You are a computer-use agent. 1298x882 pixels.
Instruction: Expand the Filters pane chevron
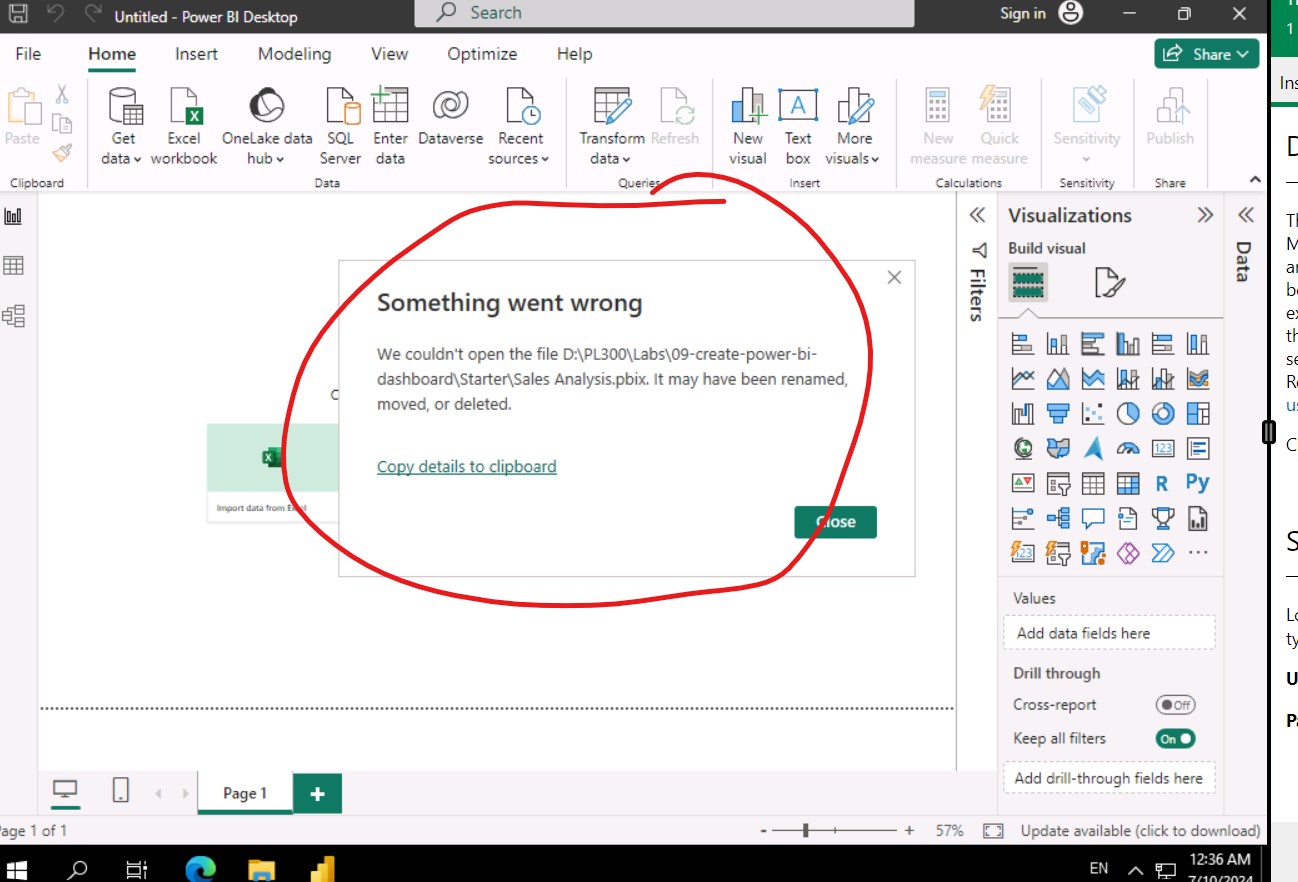pos(977,215)
